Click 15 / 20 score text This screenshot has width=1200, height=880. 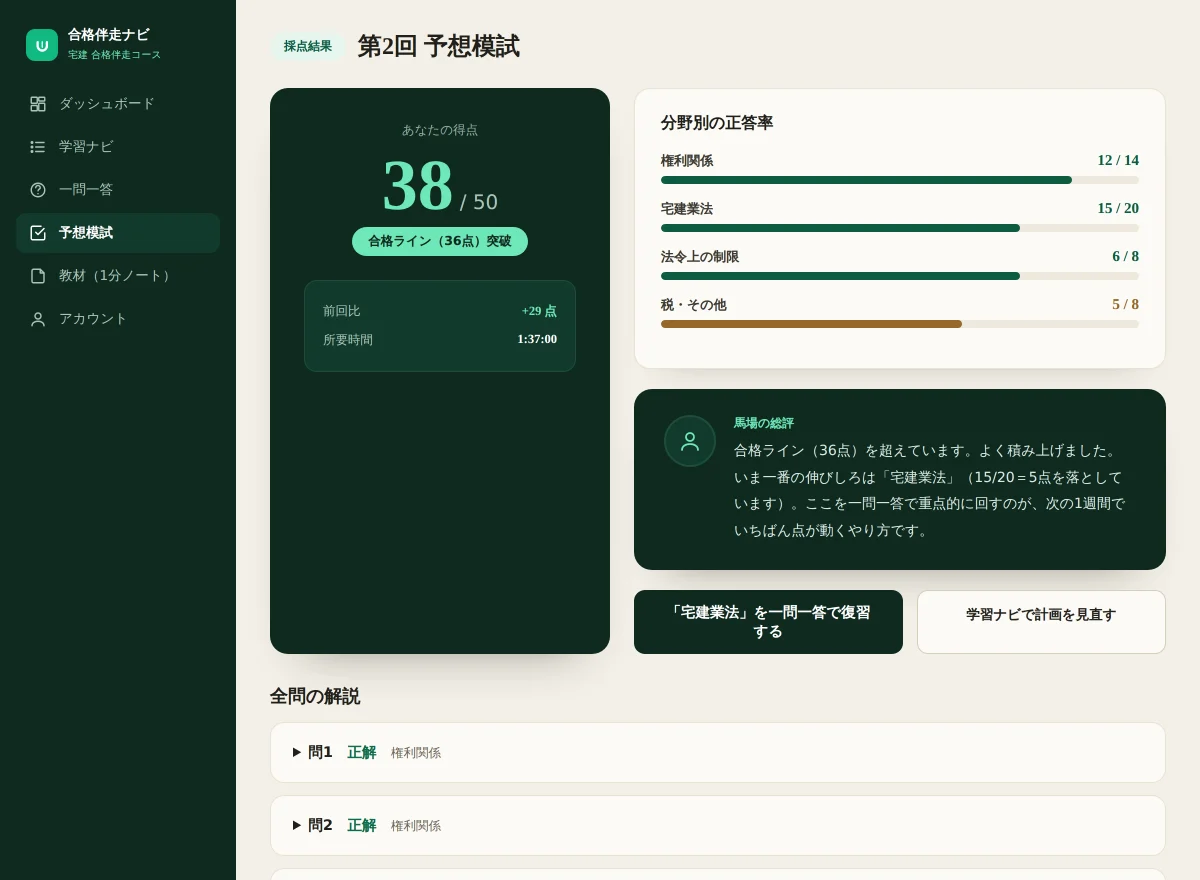1118,208
